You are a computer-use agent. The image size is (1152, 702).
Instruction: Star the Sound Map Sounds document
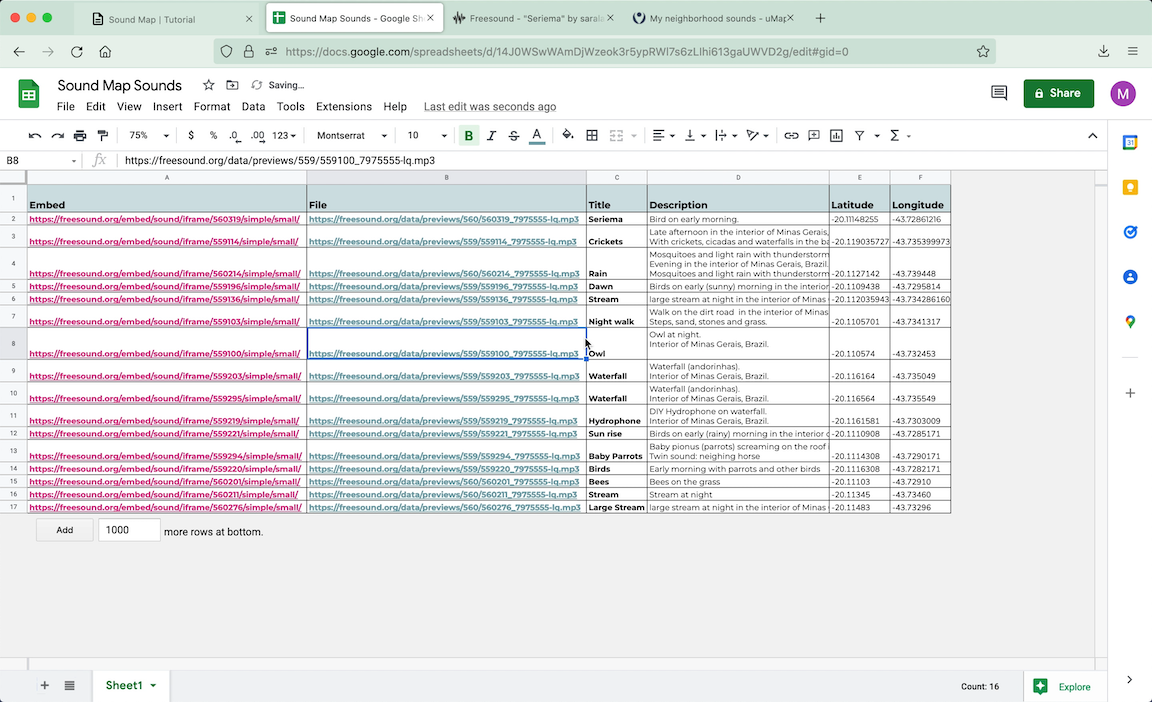pyautogui.click(x=208, y=85)
